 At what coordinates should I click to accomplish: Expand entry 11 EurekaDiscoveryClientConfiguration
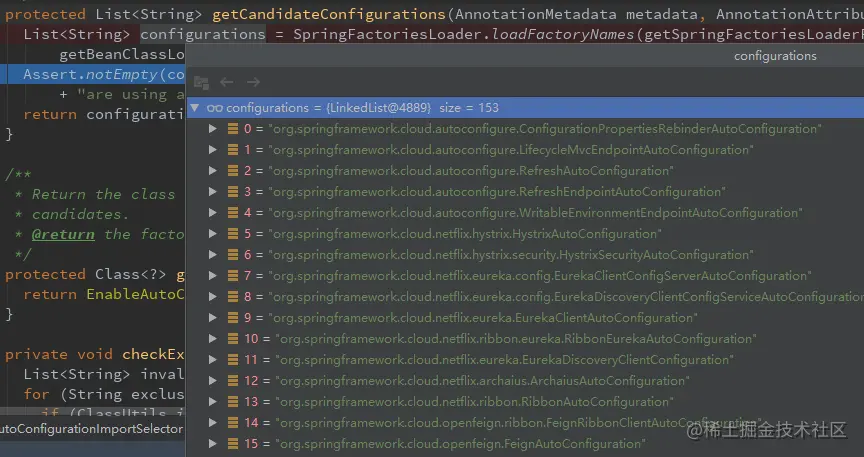[212, 359]
